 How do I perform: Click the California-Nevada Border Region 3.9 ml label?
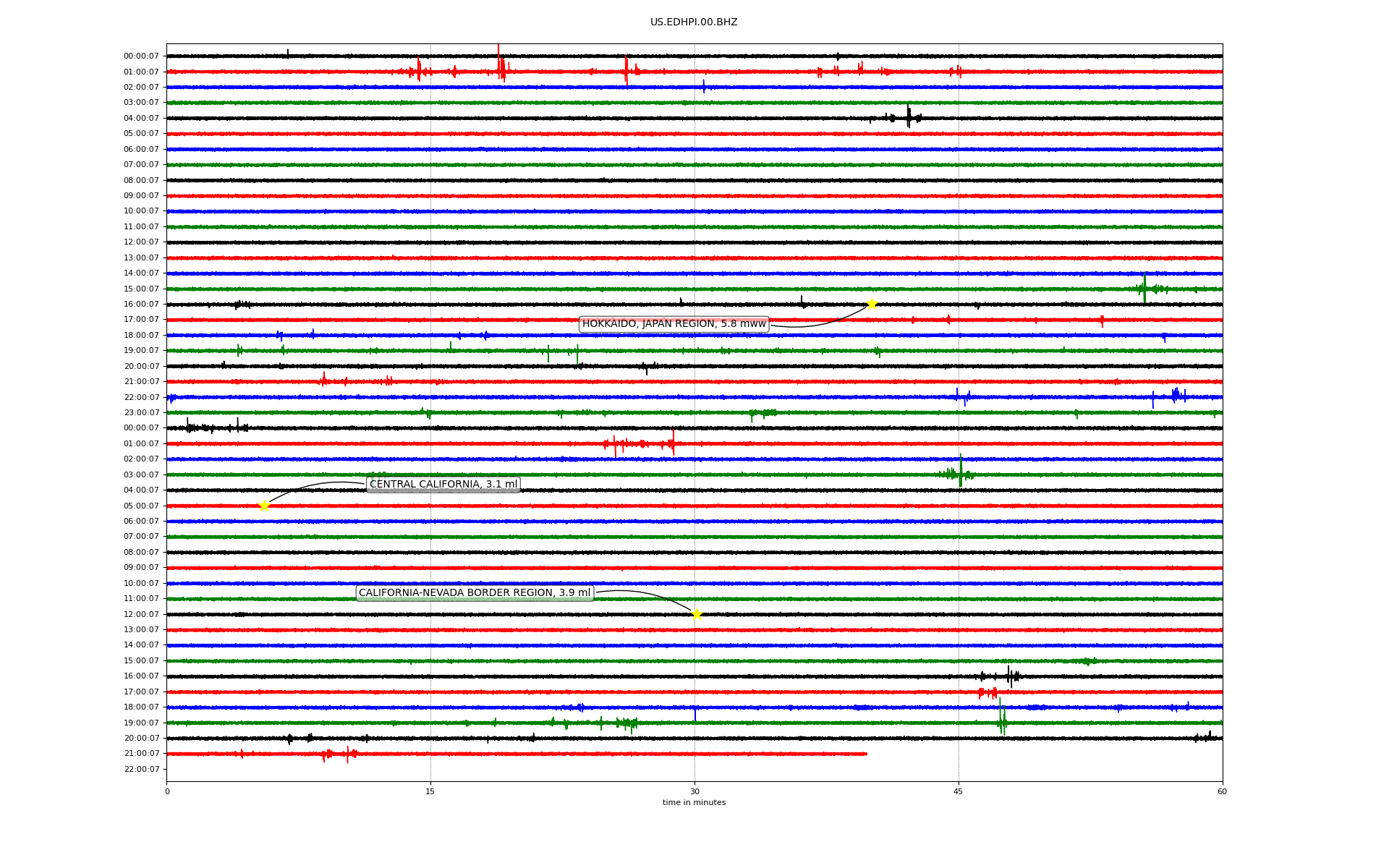coord(475,593)
